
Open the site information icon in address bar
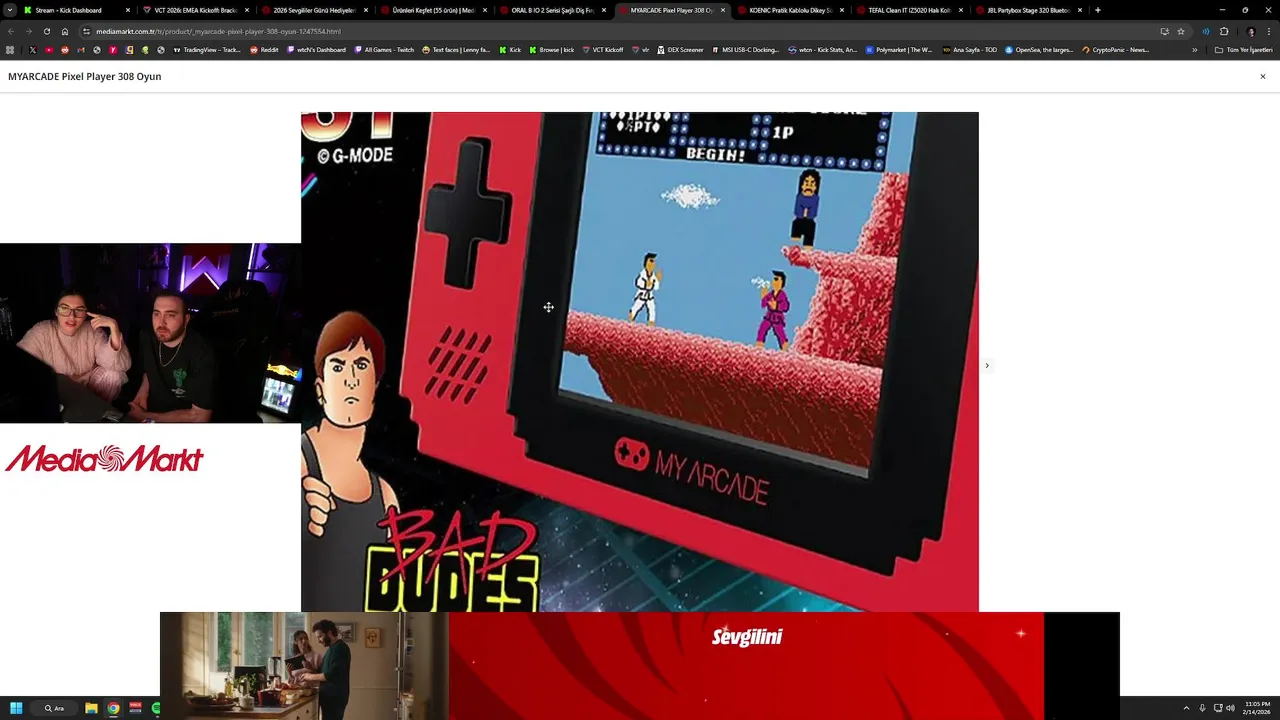click(x=87, y=31)
